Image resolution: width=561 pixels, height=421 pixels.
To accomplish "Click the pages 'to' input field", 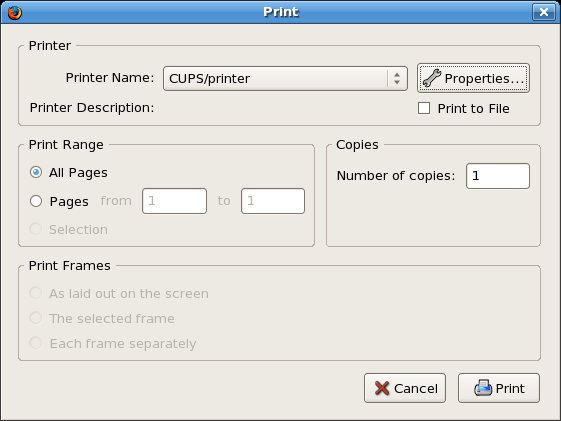I will point(273,201).
